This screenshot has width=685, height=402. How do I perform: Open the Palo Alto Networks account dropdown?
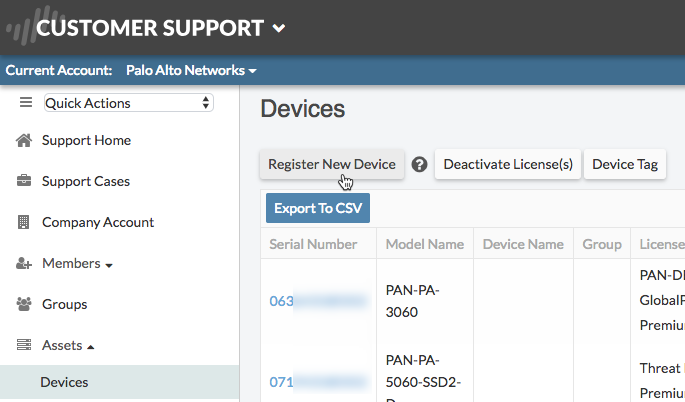[191, 71]
